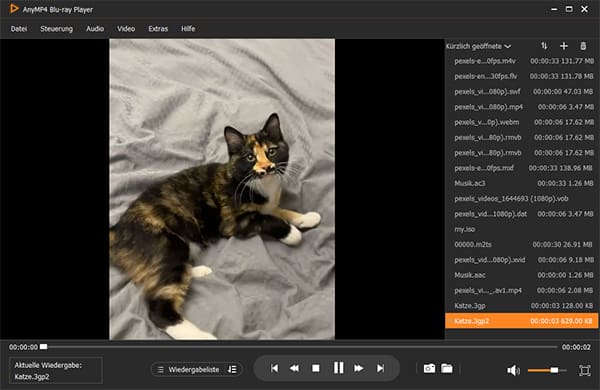
Task: Select the .xvid file in playlist
Action: (x=522, y=260)
